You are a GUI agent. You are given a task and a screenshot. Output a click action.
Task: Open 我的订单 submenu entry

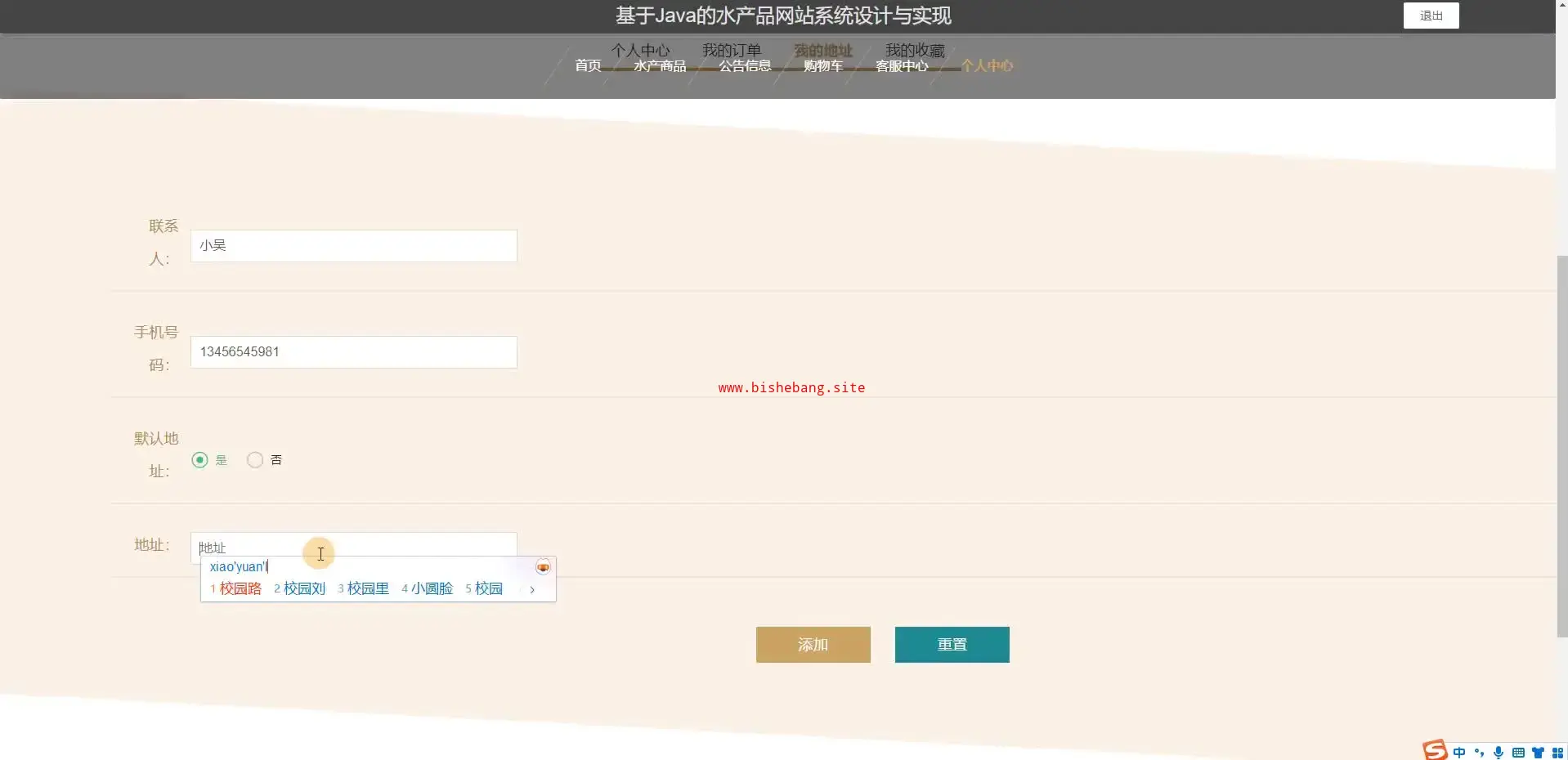(732, 50)
